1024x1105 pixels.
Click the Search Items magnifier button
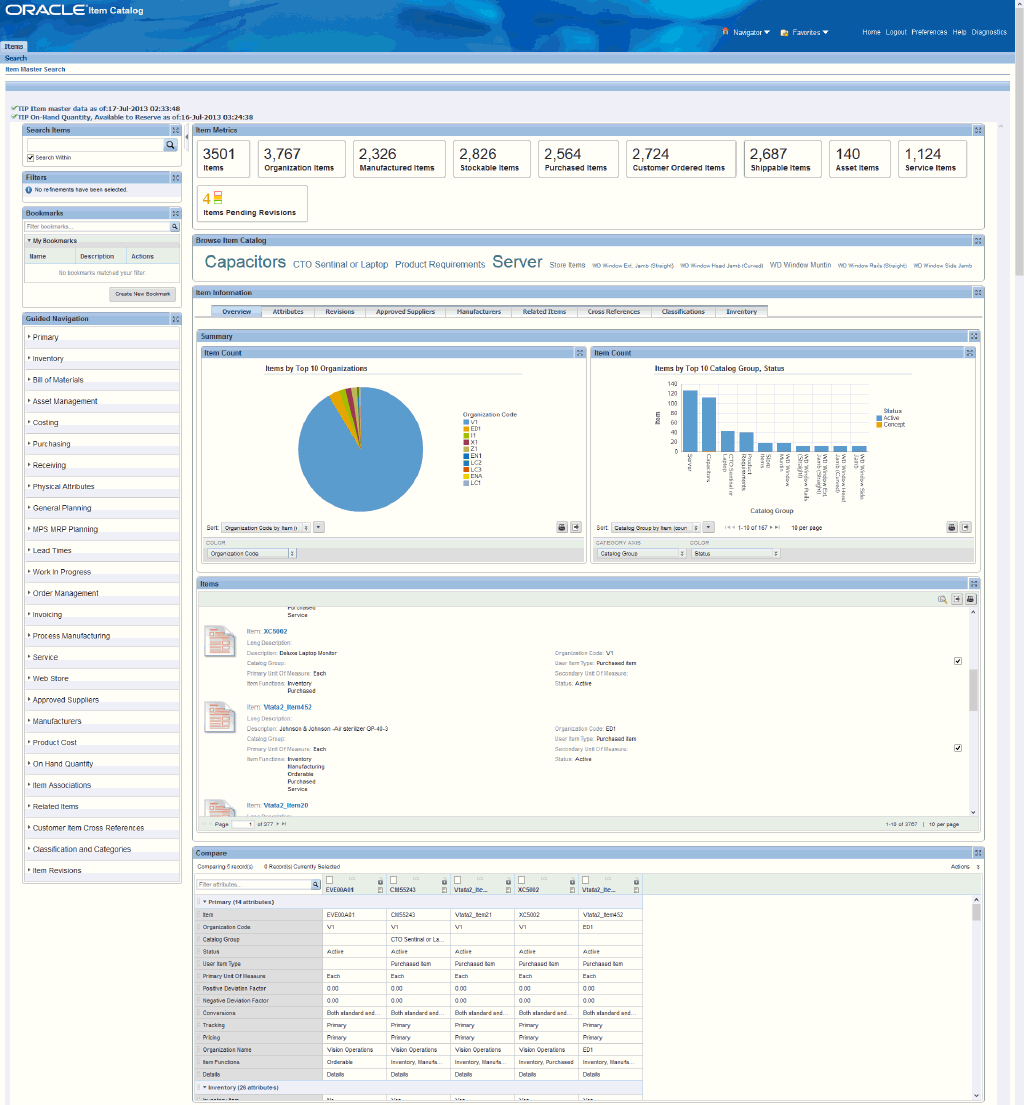coord(170,144)
